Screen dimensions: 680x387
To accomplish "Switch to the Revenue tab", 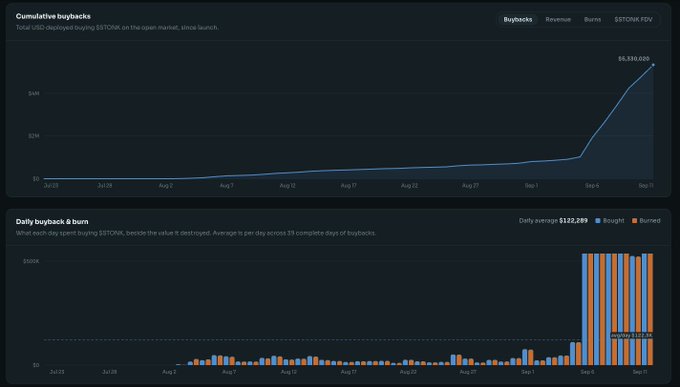I will tap(558, 20).
